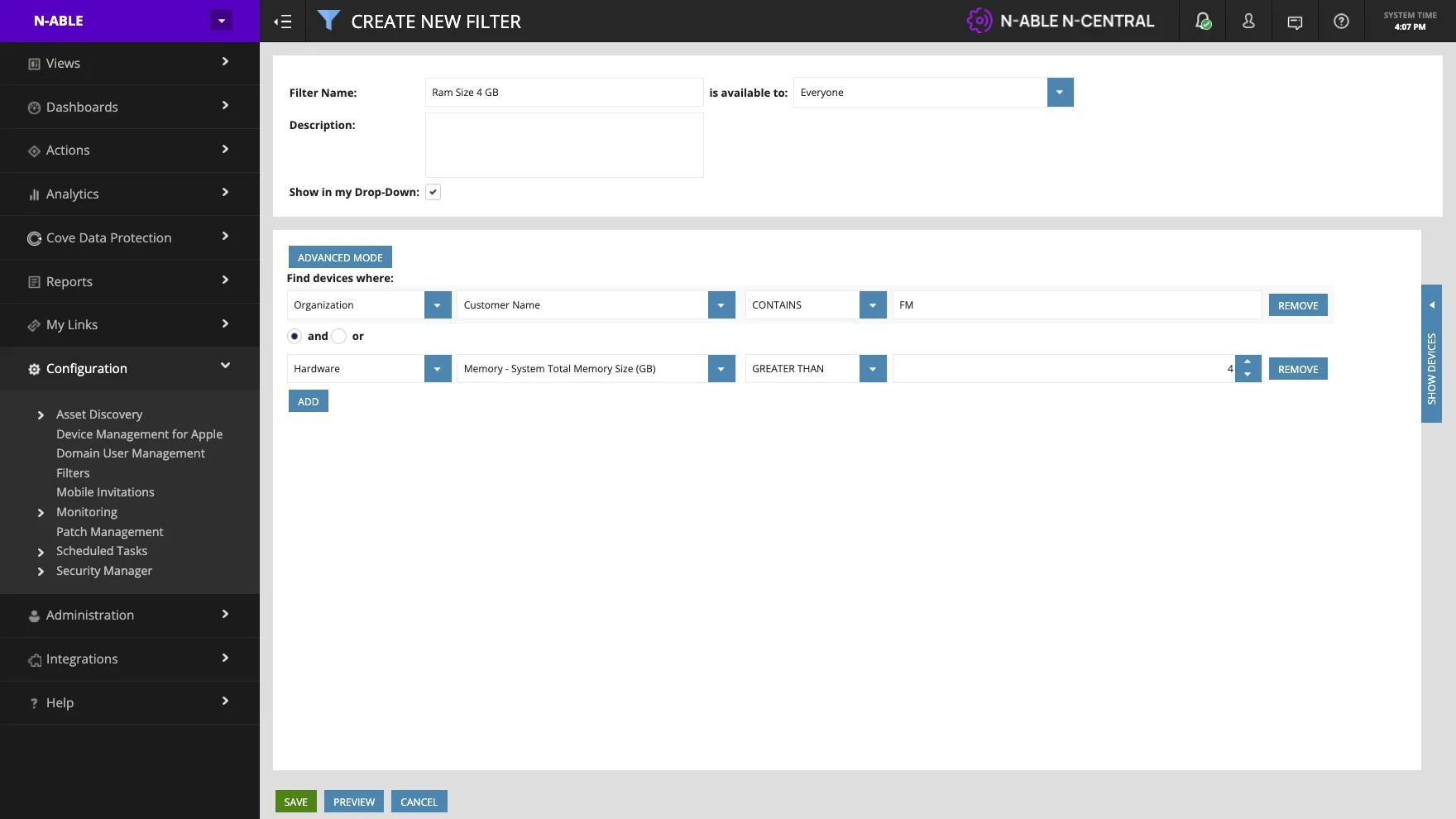Collapse the sidebar with the menu toggle icon
This screenshot has height=819, width=1456.
(283, 22)
